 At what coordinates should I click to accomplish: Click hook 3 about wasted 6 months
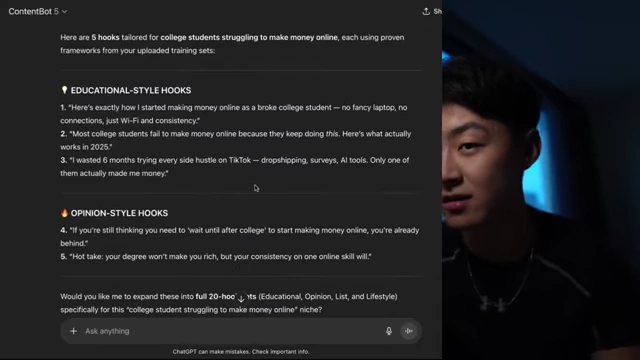coord(235,167)
